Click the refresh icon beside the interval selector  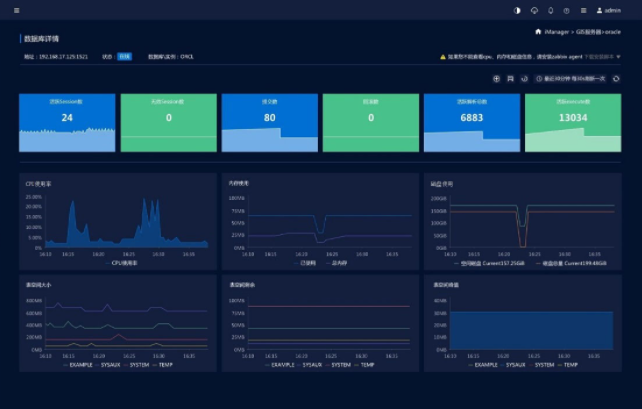[x=616, y=78]
